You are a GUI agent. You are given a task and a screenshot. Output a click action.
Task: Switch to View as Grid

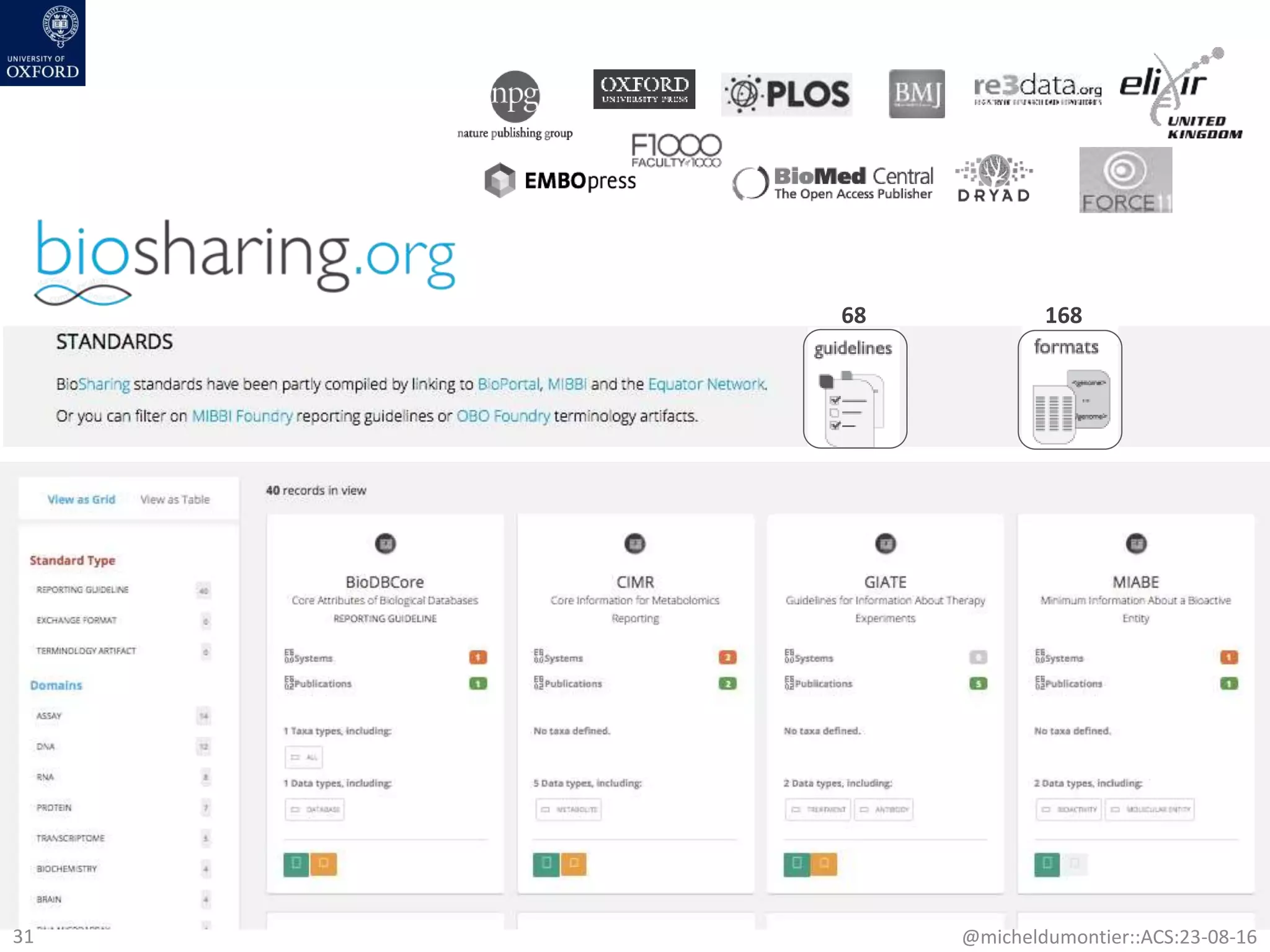click(81, 500)
